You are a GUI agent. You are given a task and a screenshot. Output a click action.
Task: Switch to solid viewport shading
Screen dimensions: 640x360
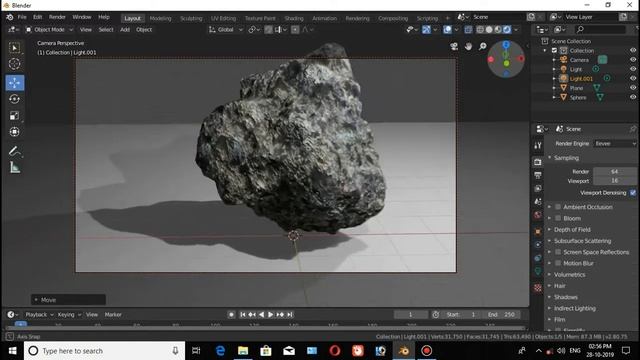[489, 30]
